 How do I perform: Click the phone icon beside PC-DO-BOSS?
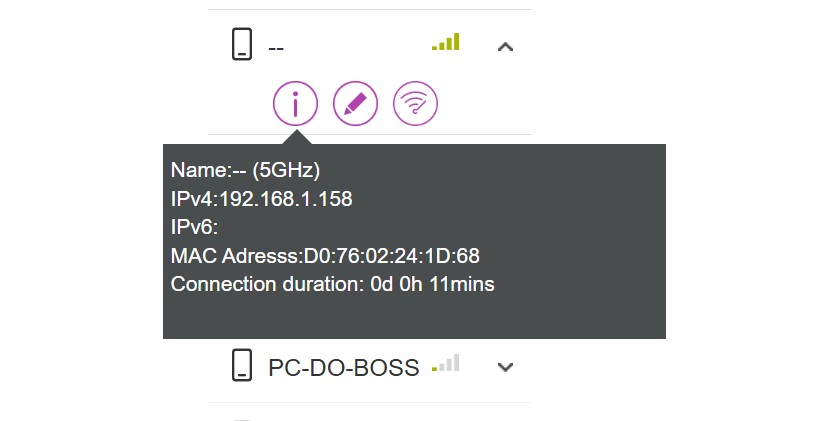(x=241, y=366)
